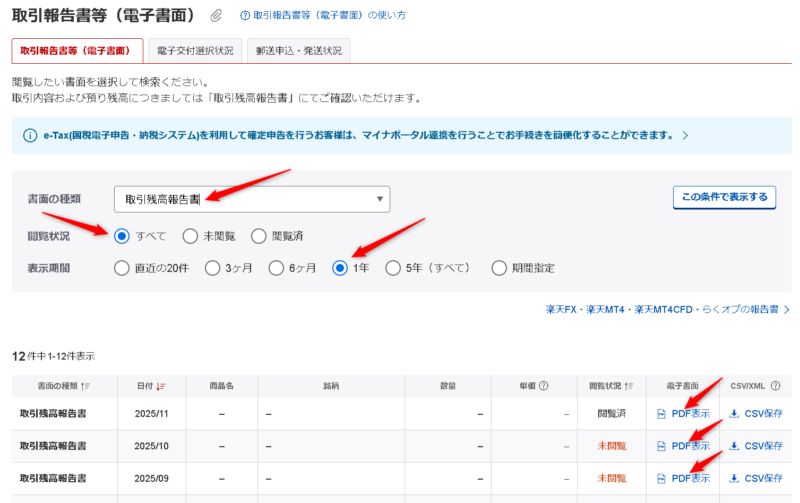Click the info icon in e-Tax banner
Screen dimensions: 800x503
tap(29, 135)
